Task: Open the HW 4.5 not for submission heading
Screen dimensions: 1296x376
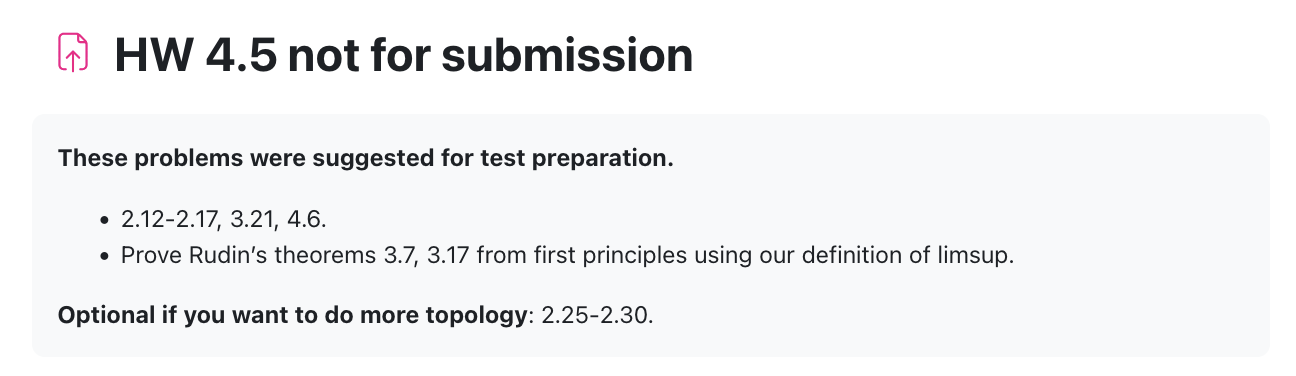Action: (x=403, y=54)
